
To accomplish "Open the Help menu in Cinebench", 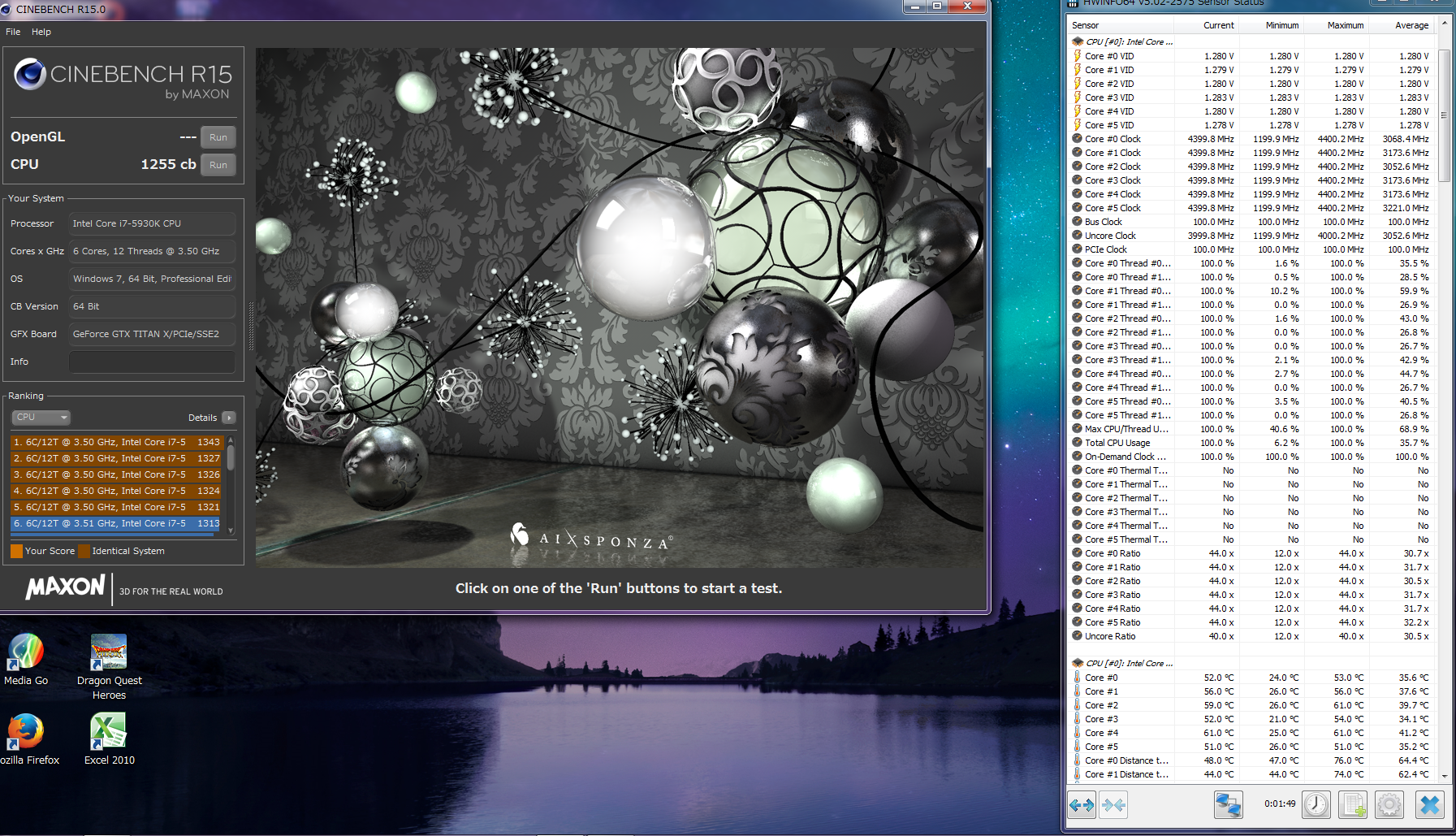I will [41, 32].
